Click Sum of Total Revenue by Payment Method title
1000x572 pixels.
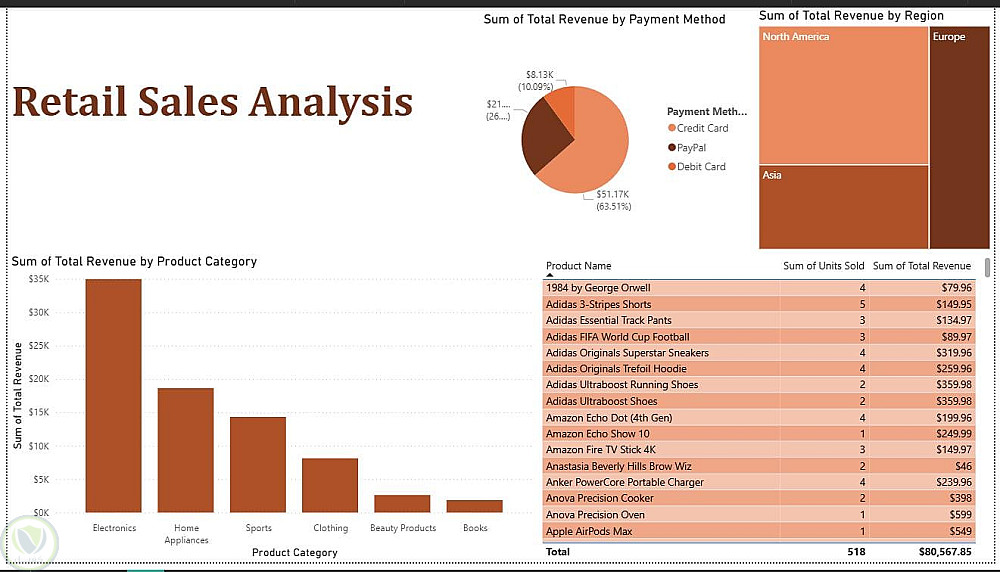[x=604, y=19]
